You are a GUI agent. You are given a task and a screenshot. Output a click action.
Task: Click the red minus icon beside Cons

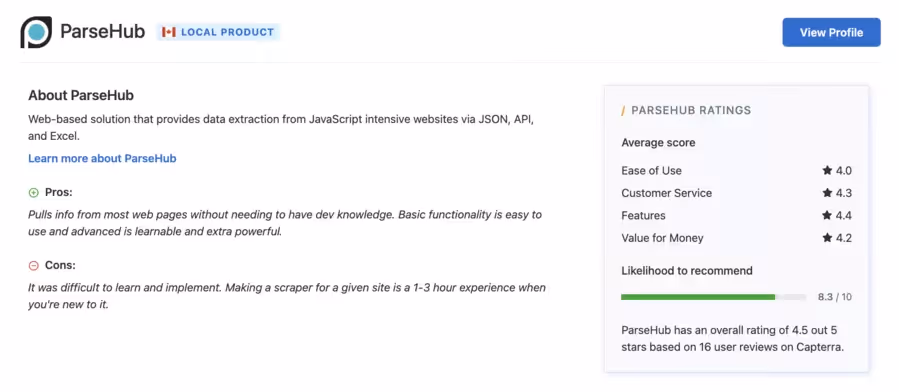click(34, 265)
